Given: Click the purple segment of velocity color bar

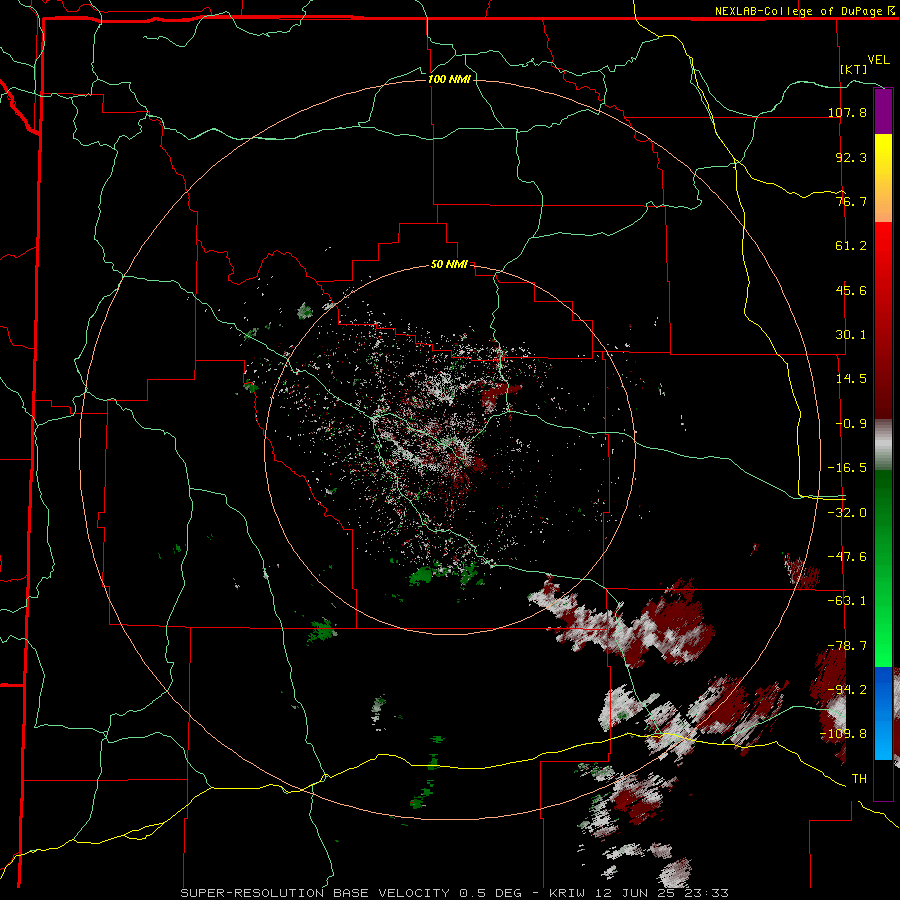Looking at the screenshot, I should point(883,111).
